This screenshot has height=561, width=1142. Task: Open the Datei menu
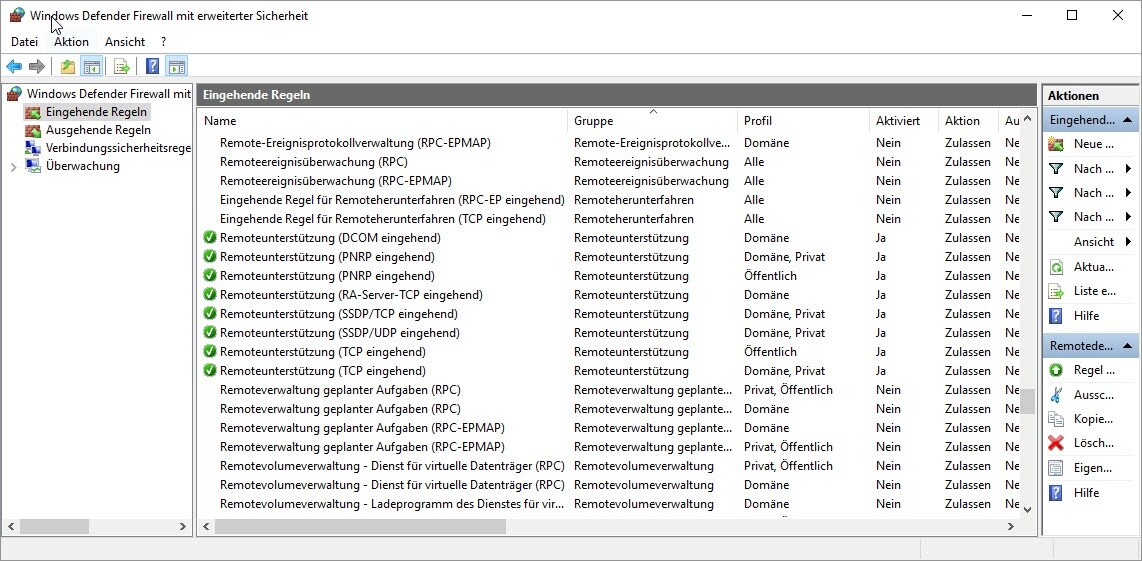pos(24,42)
